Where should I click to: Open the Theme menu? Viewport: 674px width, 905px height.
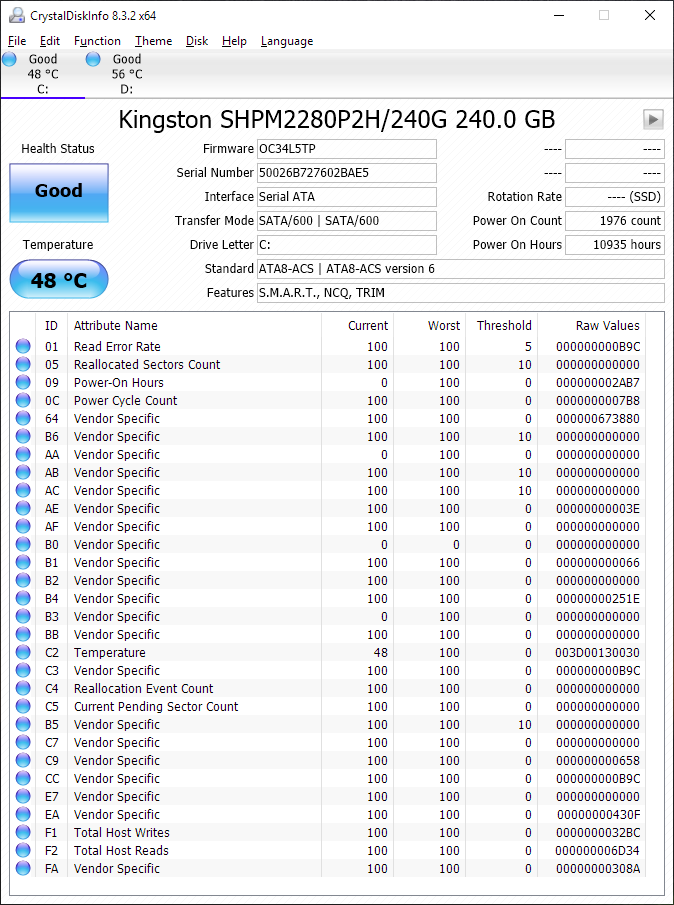(153, 41)
